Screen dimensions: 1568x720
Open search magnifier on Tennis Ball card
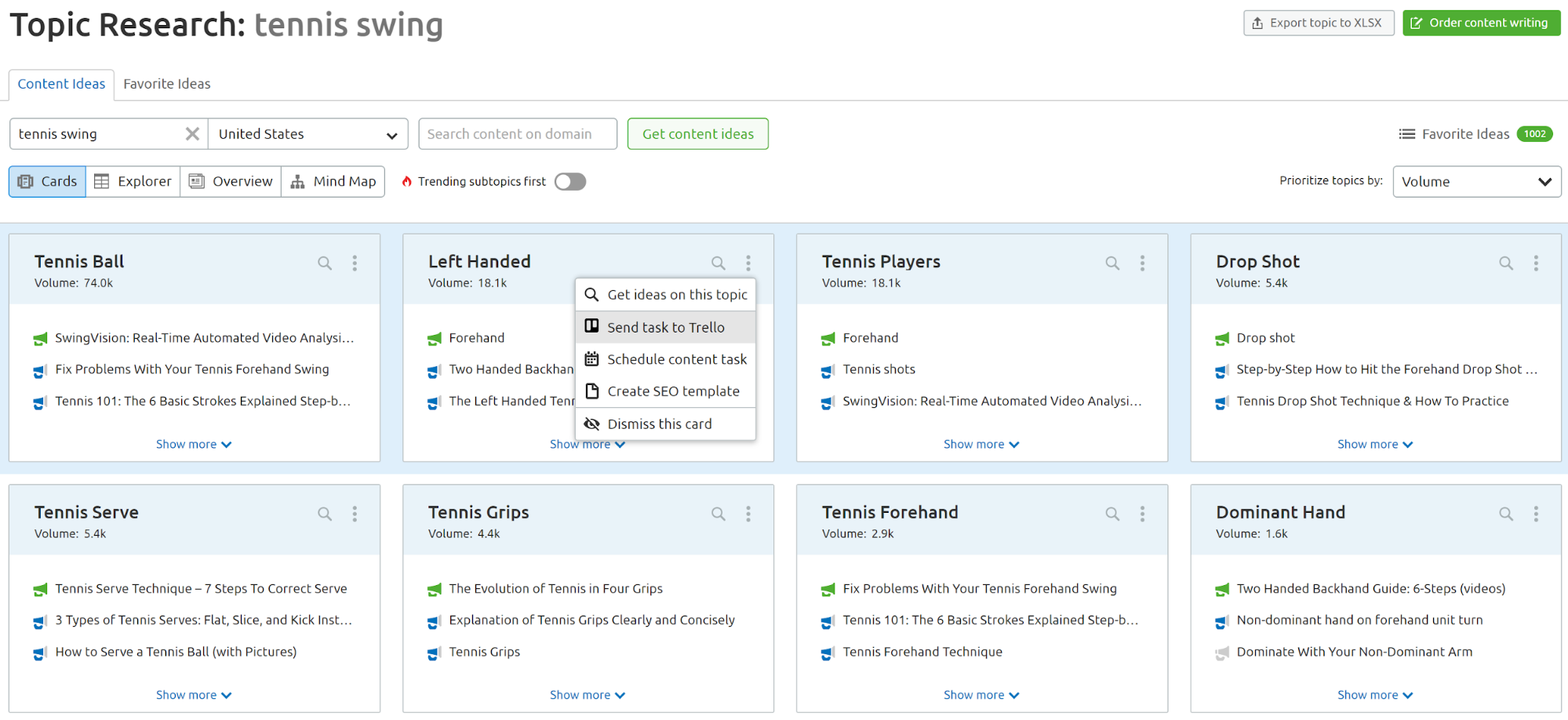click(325, 263)
